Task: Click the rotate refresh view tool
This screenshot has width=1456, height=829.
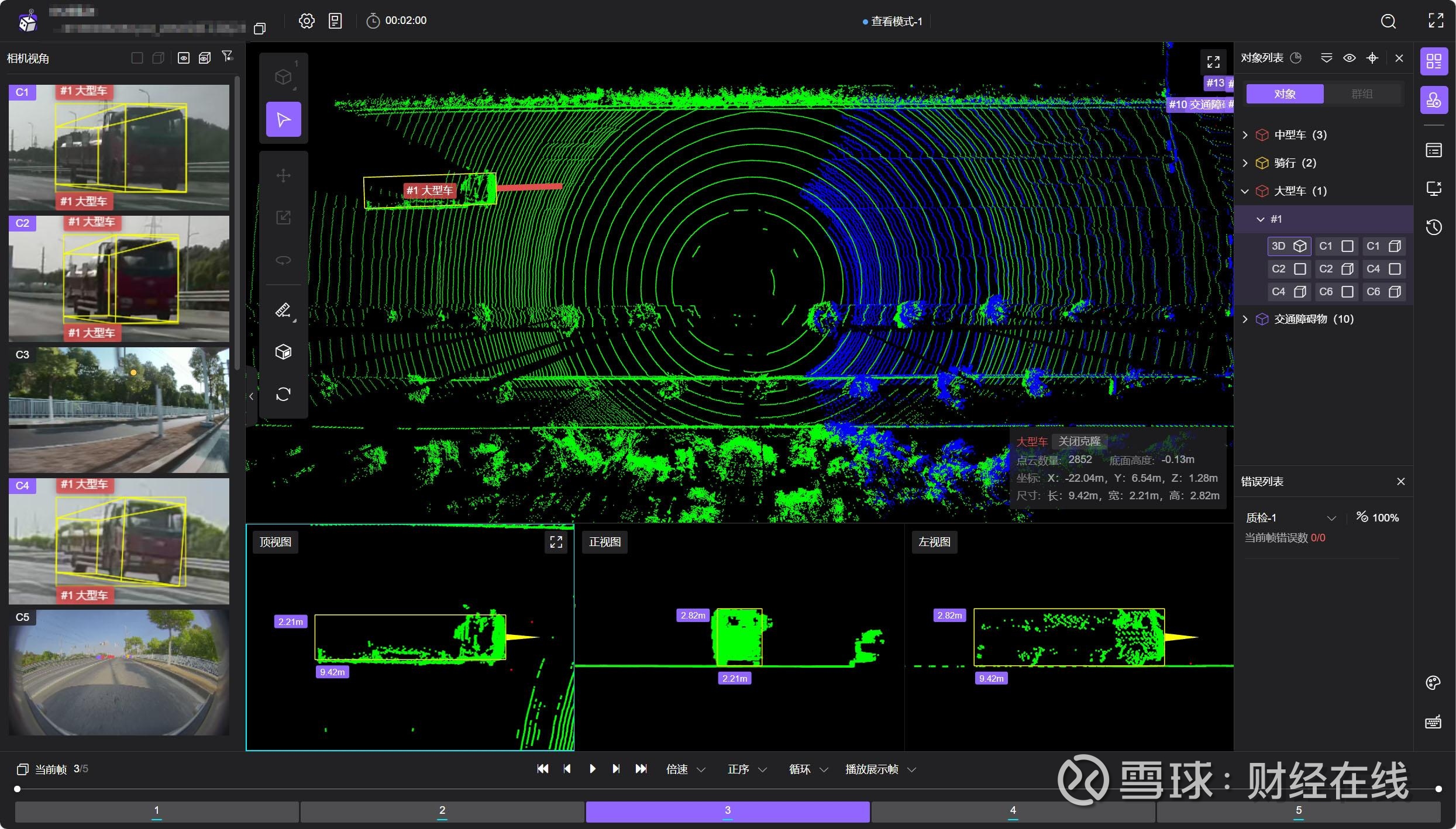Action: (284, 394)
